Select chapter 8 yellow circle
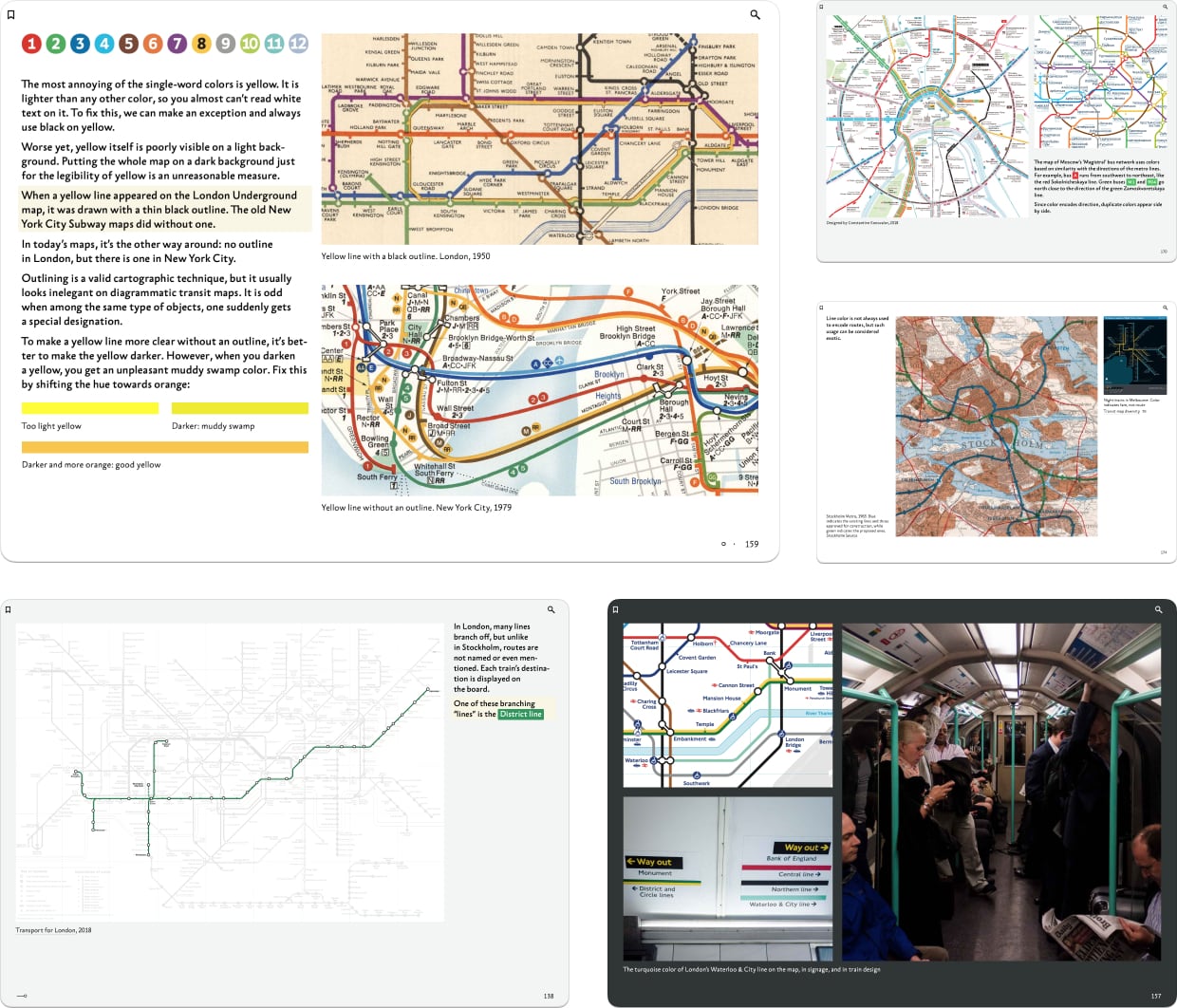This screenshot has height=1008, width=1177. click(201, 43)
